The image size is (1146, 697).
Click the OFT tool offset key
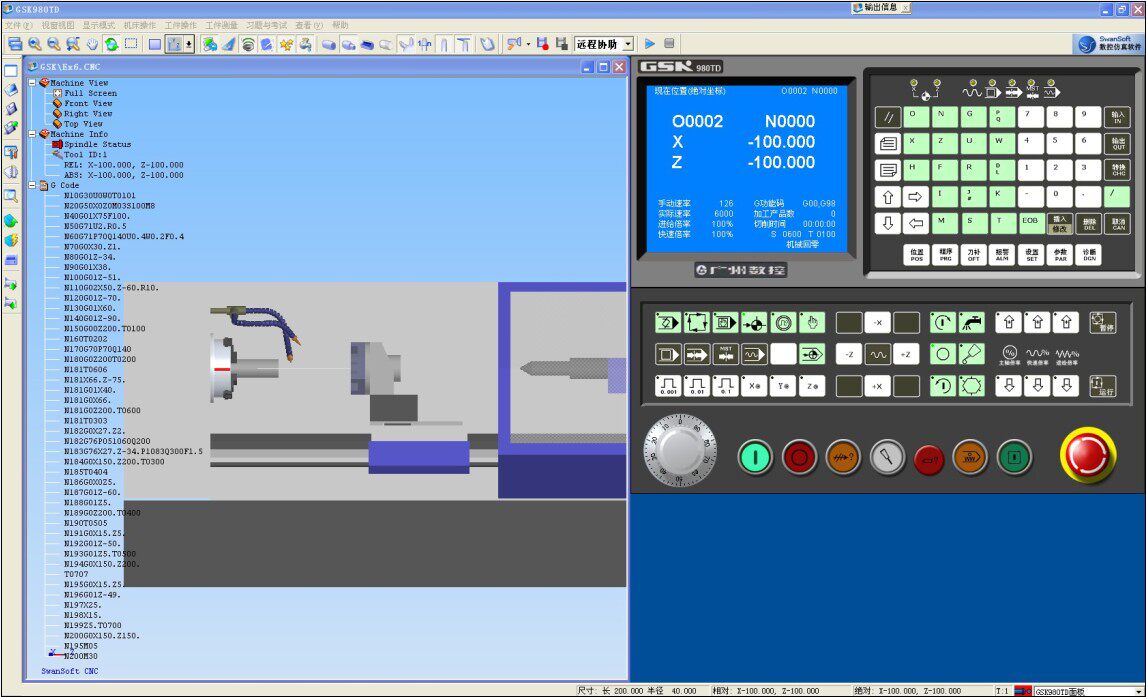(974, 254)
